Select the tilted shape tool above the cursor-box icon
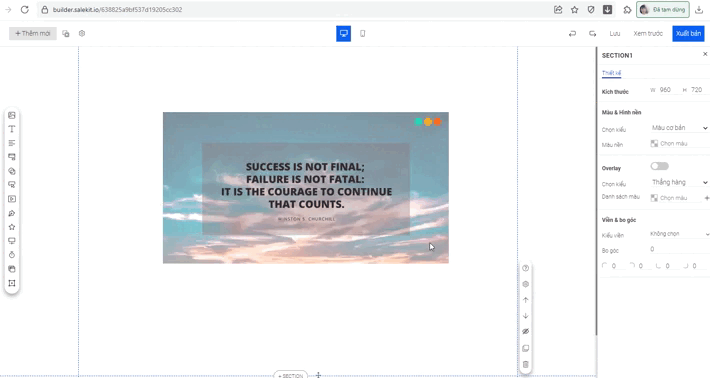This screenshot has width=710, height=378. coord(12,171)
